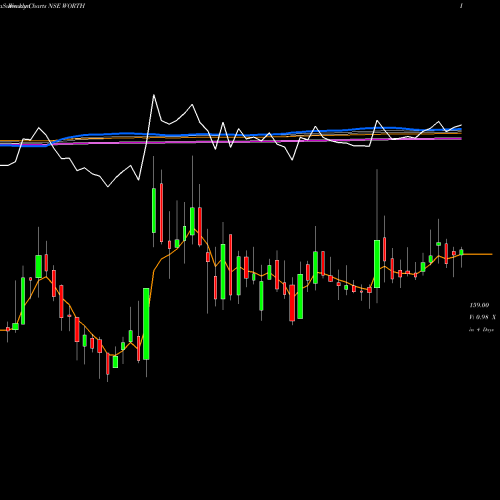Click the "in 4 Days" label
This screenshot has height=500, width=500.
481,330
